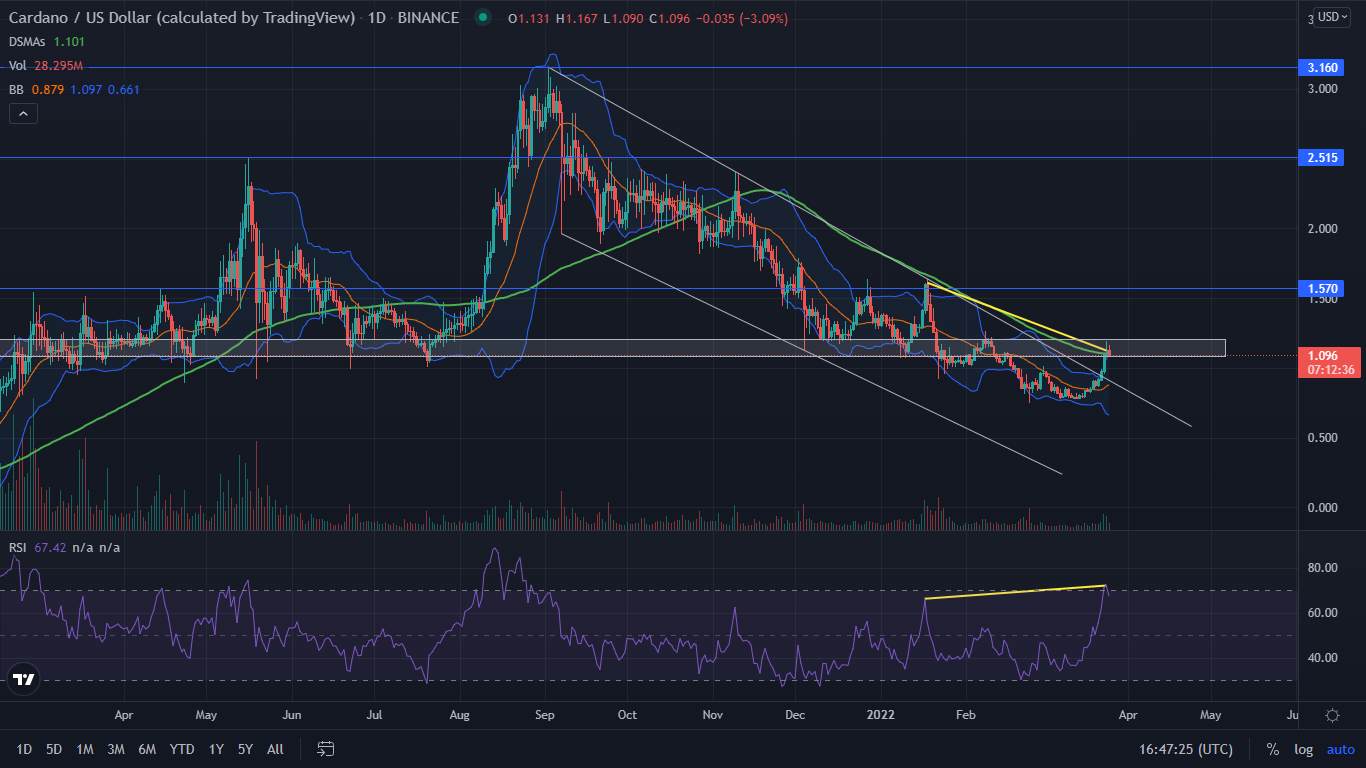
Task: Click the RSI value 67.42
Action: click(x=50, y=547)
